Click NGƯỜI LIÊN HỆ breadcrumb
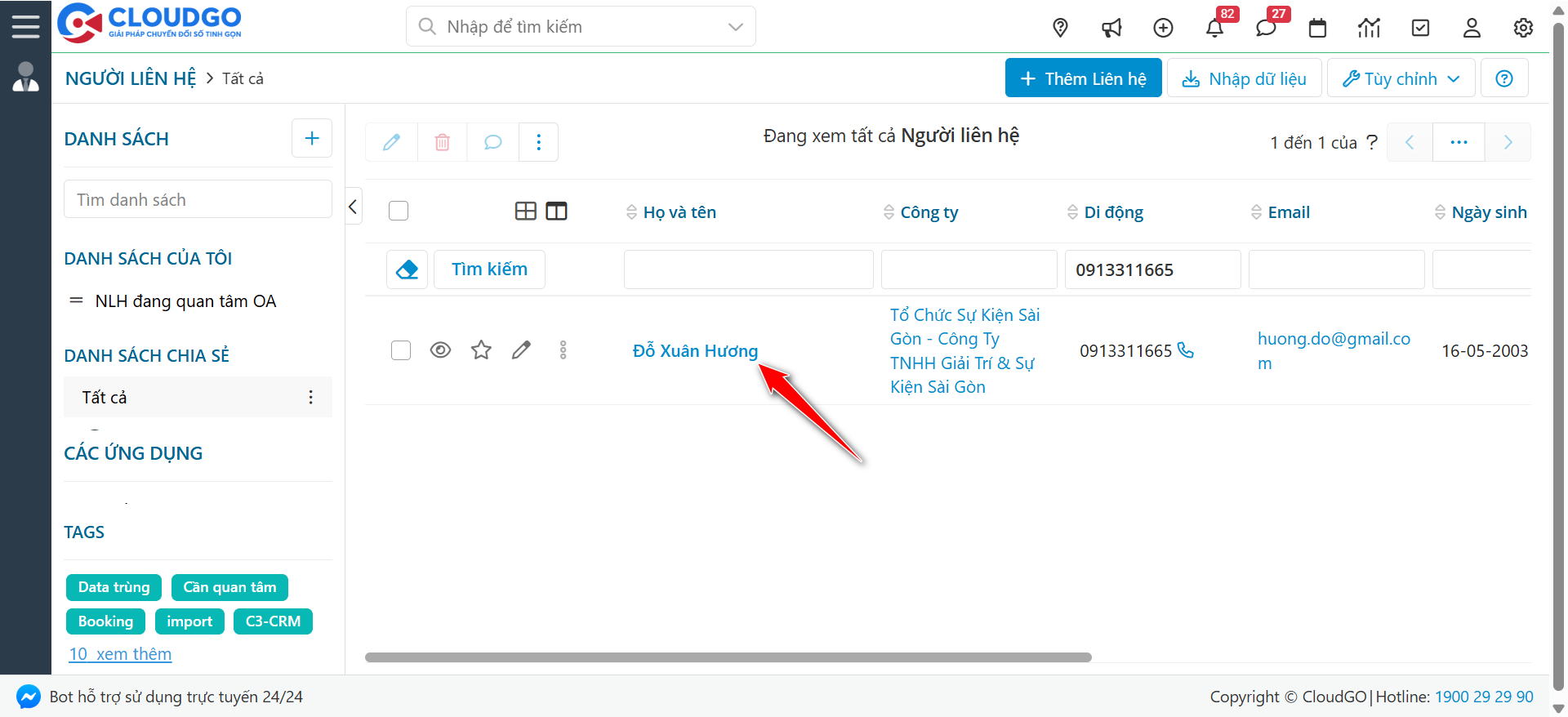The image size is (1568, 717). click(131, 78)
